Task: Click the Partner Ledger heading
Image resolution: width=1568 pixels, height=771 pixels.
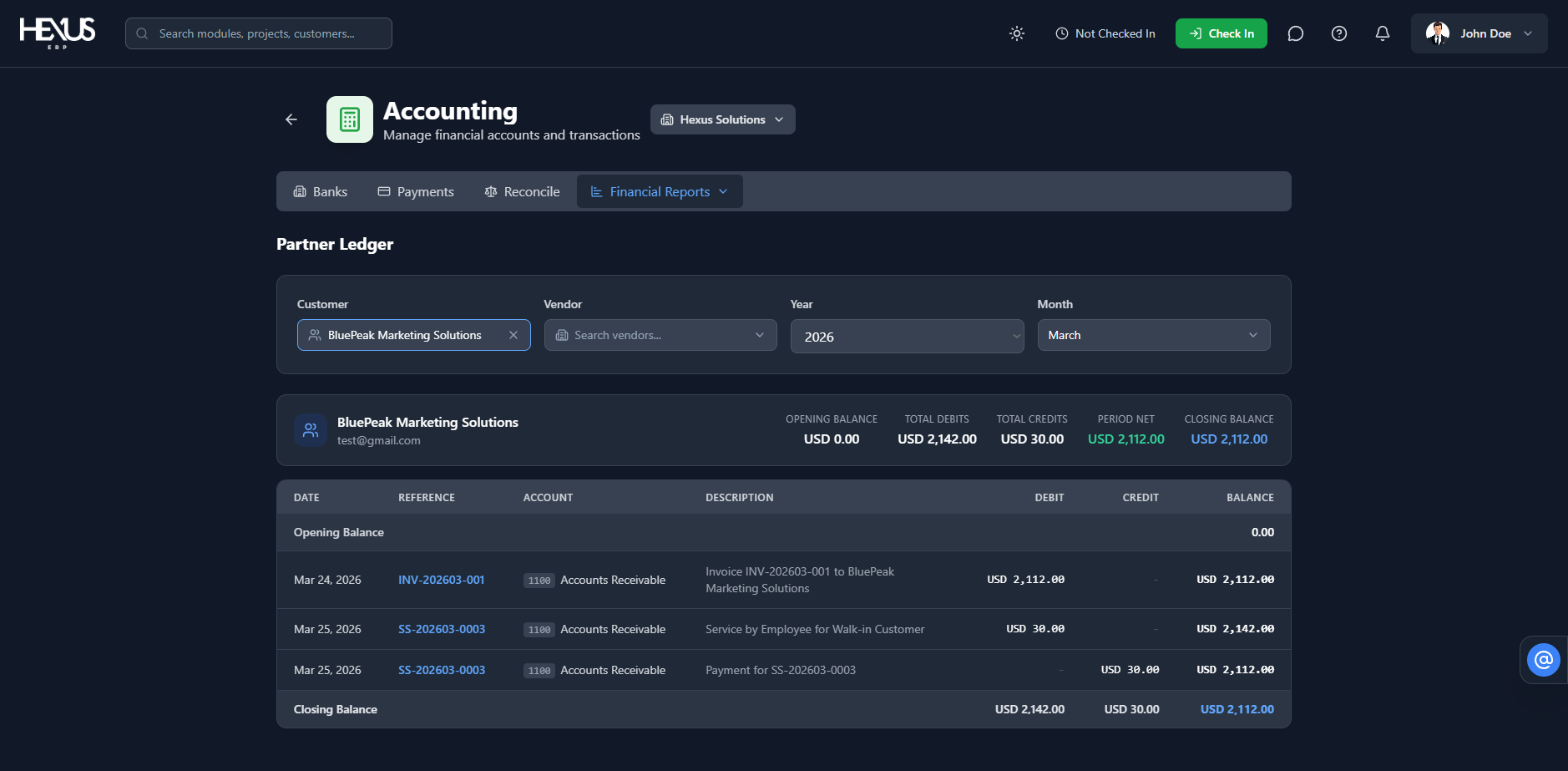Action: click(x=335, y=244)
